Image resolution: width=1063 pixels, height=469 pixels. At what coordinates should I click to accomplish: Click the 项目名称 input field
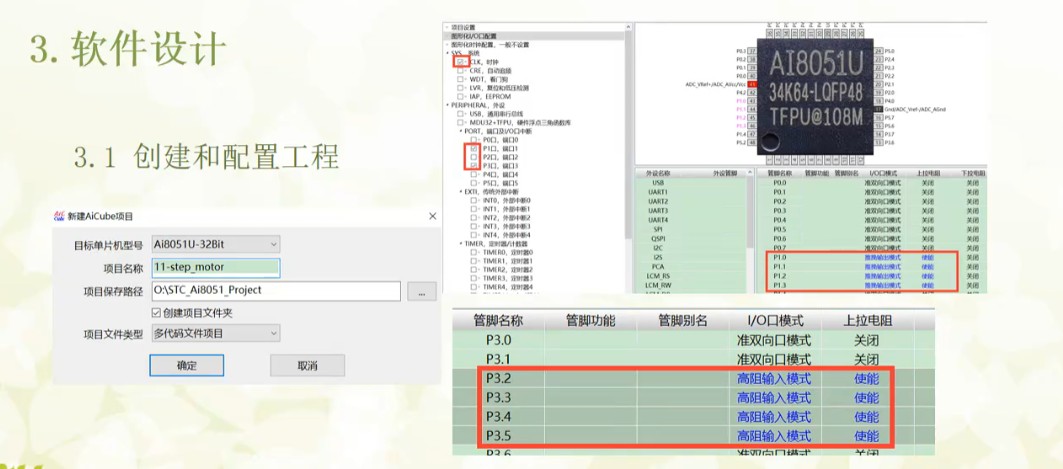[216, 268]
